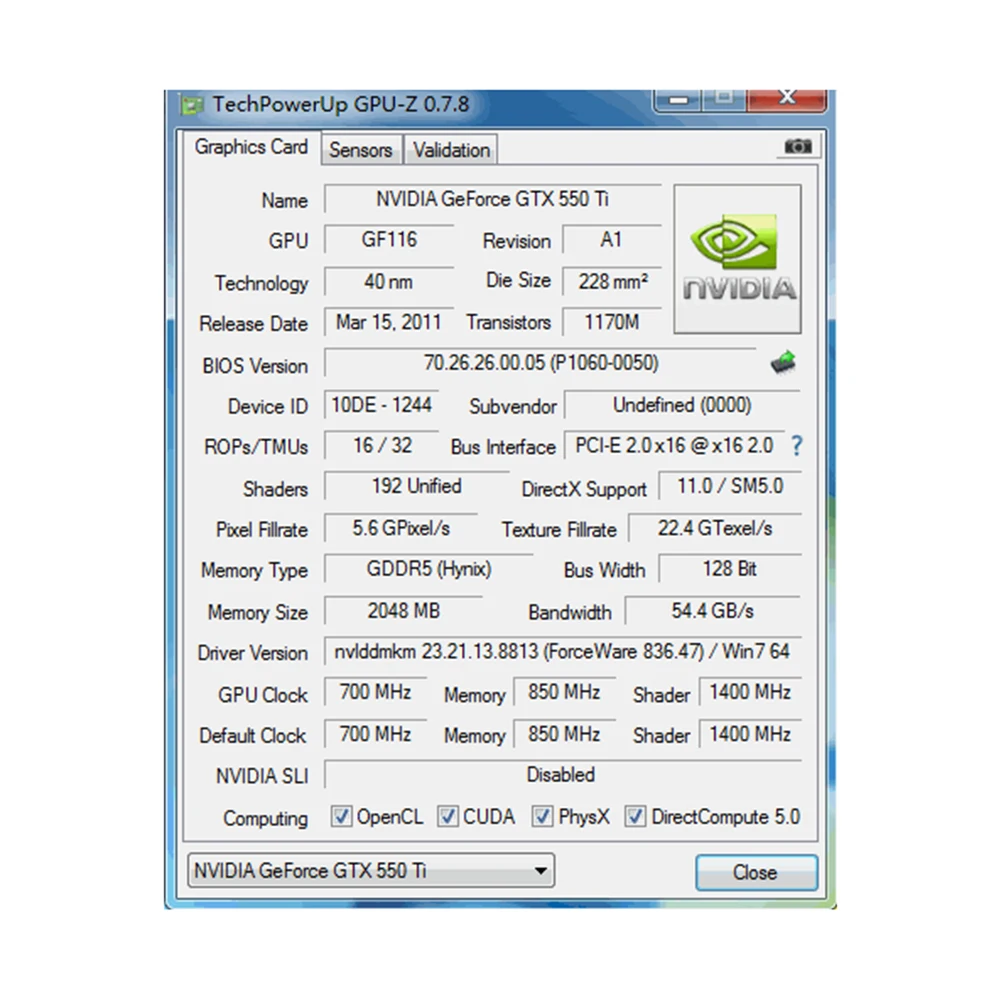Close window with title bar X
The width and height of the screenshot is (1001, 1001).
[x=786, y=99]
